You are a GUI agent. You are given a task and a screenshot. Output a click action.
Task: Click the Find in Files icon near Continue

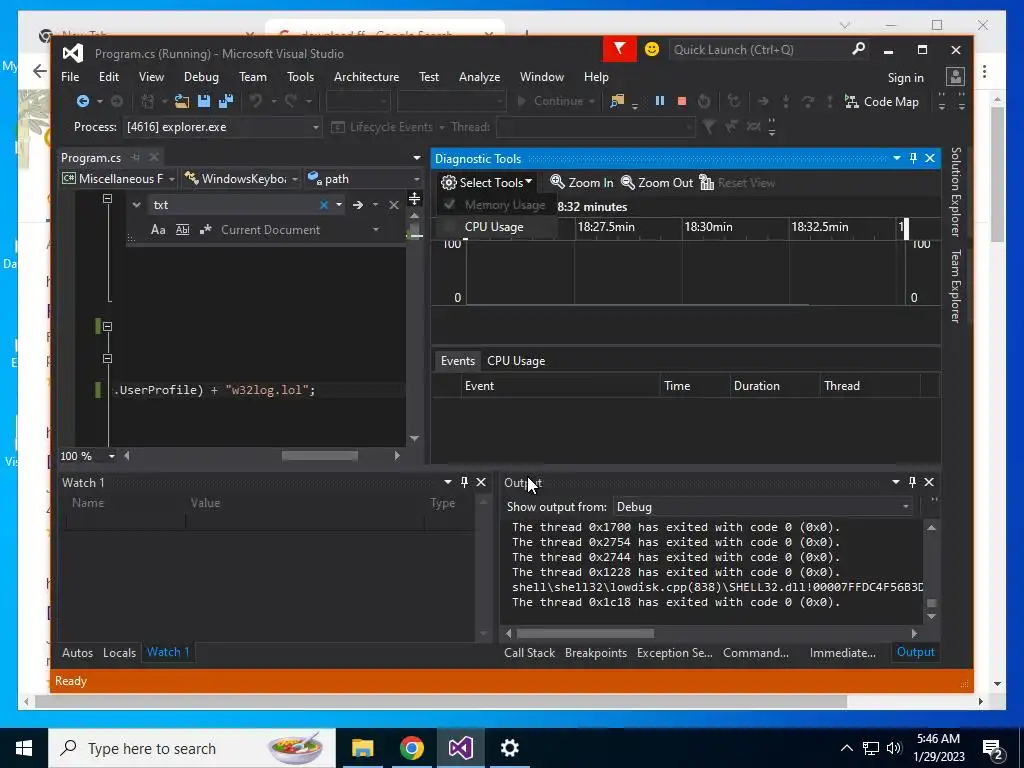617,101
